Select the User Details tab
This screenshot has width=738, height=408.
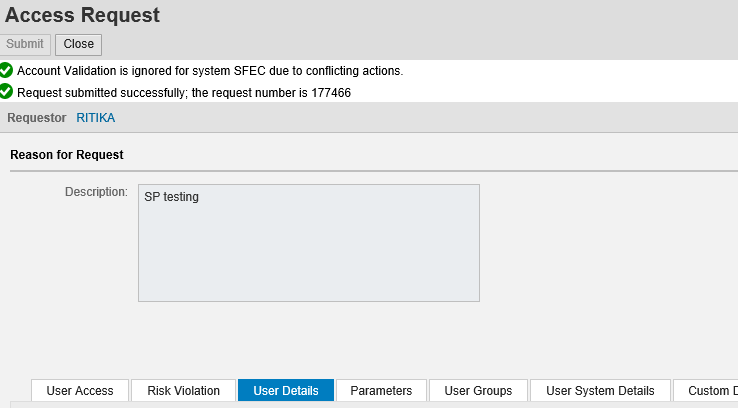[286, 391]
